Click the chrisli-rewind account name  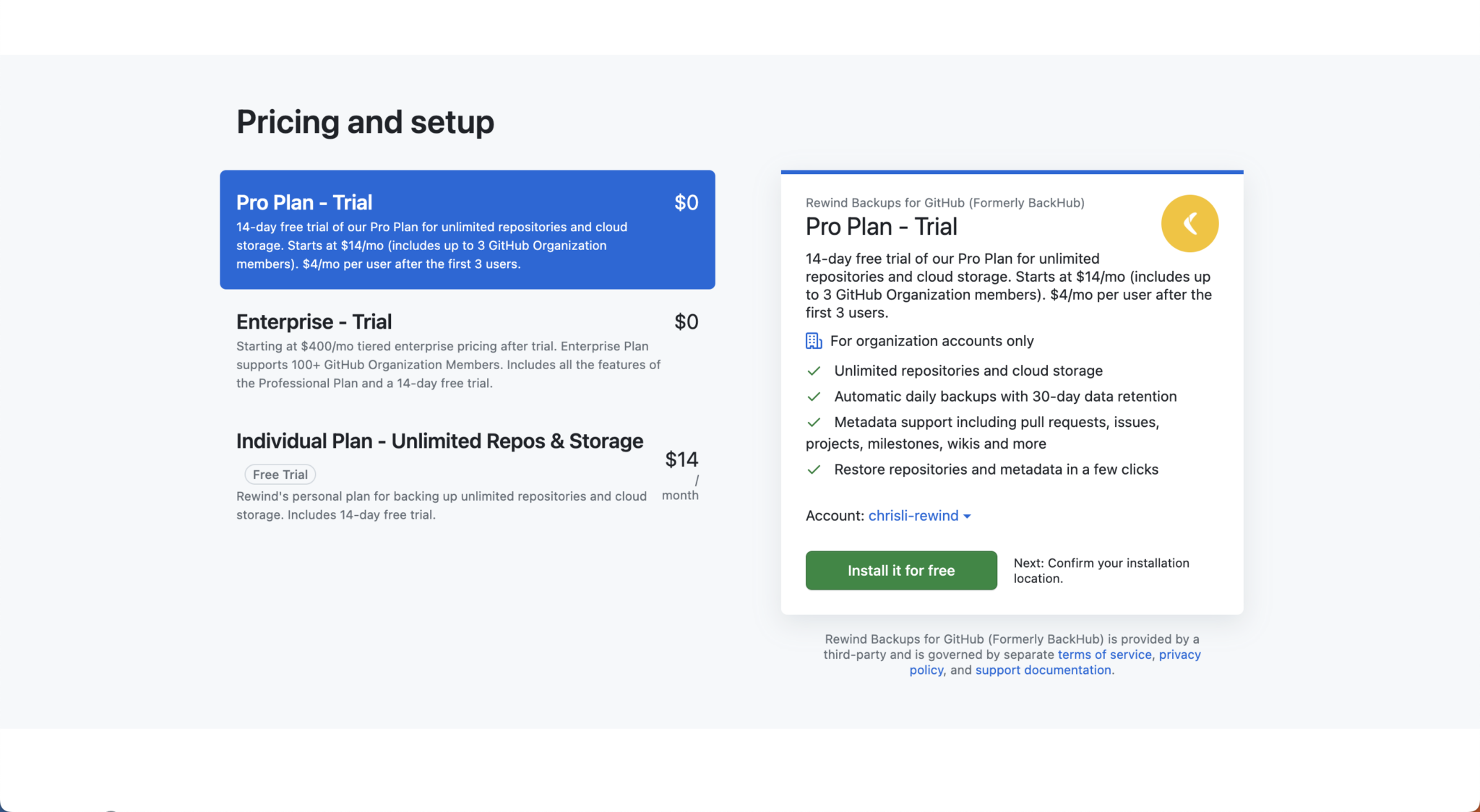(912, 515)
